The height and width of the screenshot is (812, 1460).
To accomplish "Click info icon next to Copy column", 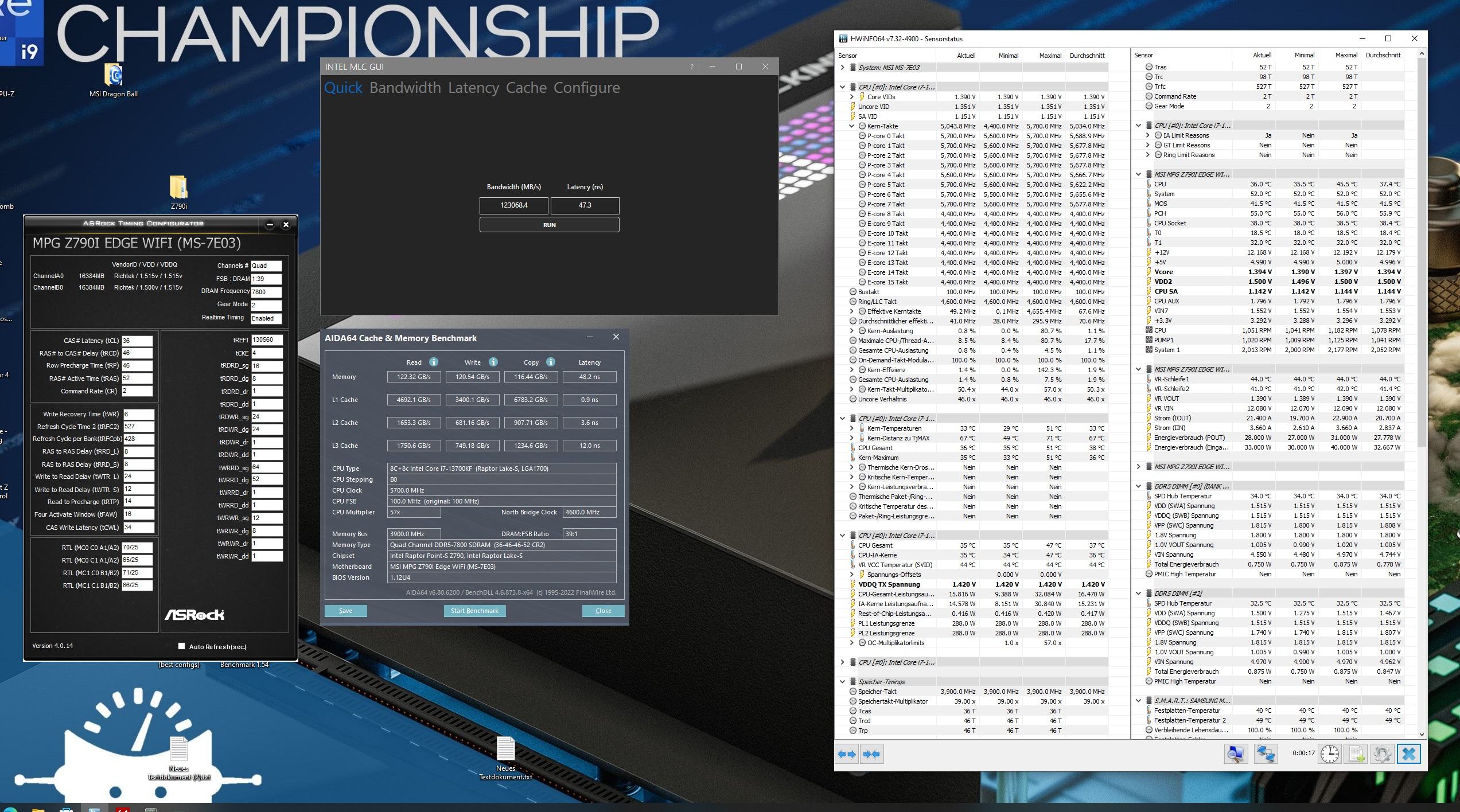I will point(551,362).
